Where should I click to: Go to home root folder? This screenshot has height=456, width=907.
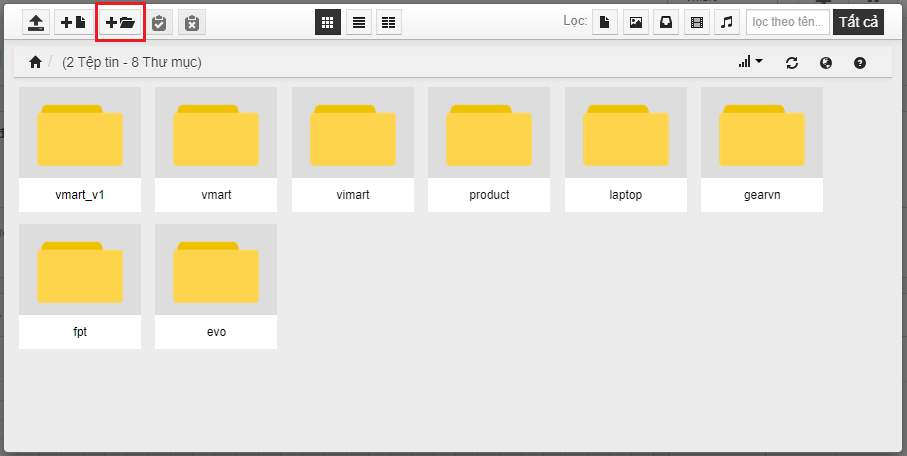(35, 62)
